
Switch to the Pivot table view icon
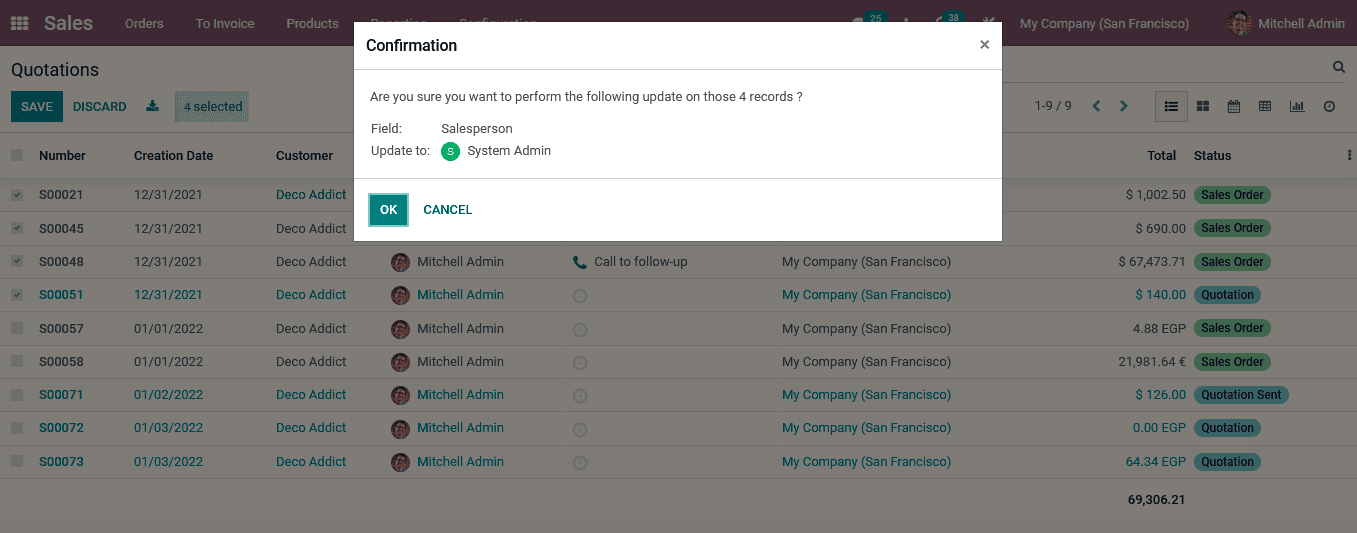coord(1265,106)
